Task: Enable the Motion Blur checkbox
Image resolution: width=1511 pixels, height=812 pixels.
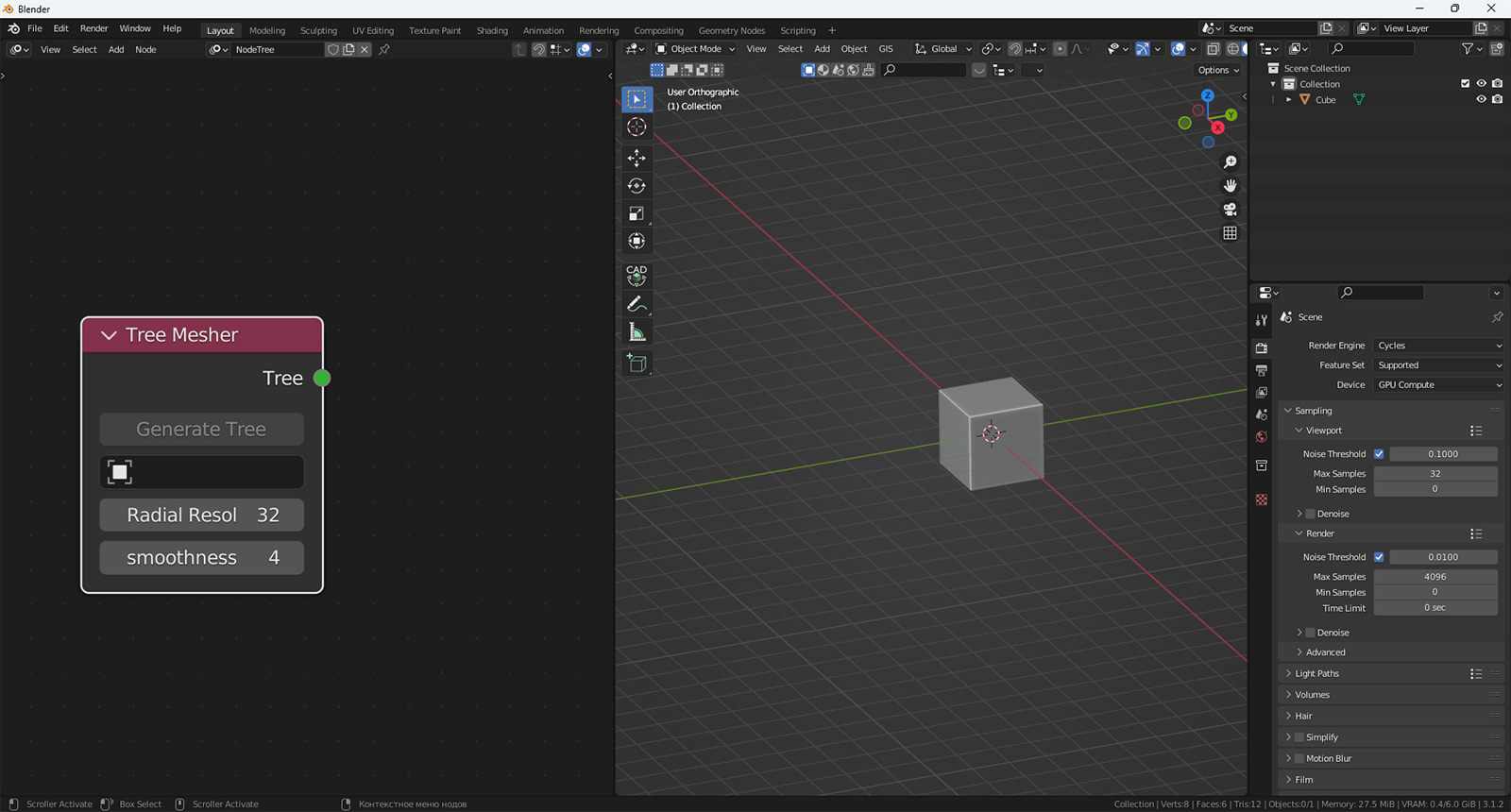Action: [x=1299, y=758]
